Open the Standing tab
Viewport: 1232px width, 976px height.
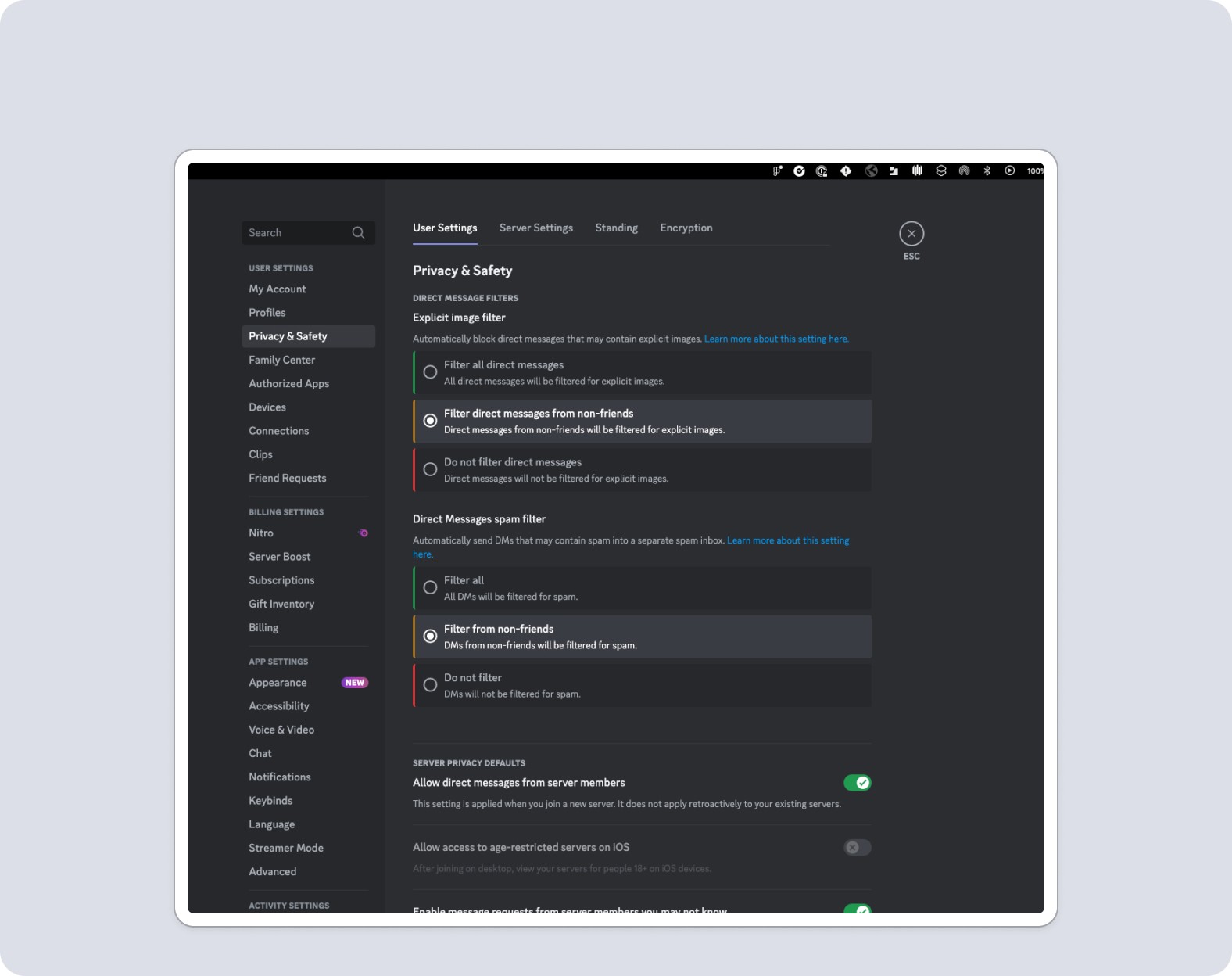[x=617, y=228]
